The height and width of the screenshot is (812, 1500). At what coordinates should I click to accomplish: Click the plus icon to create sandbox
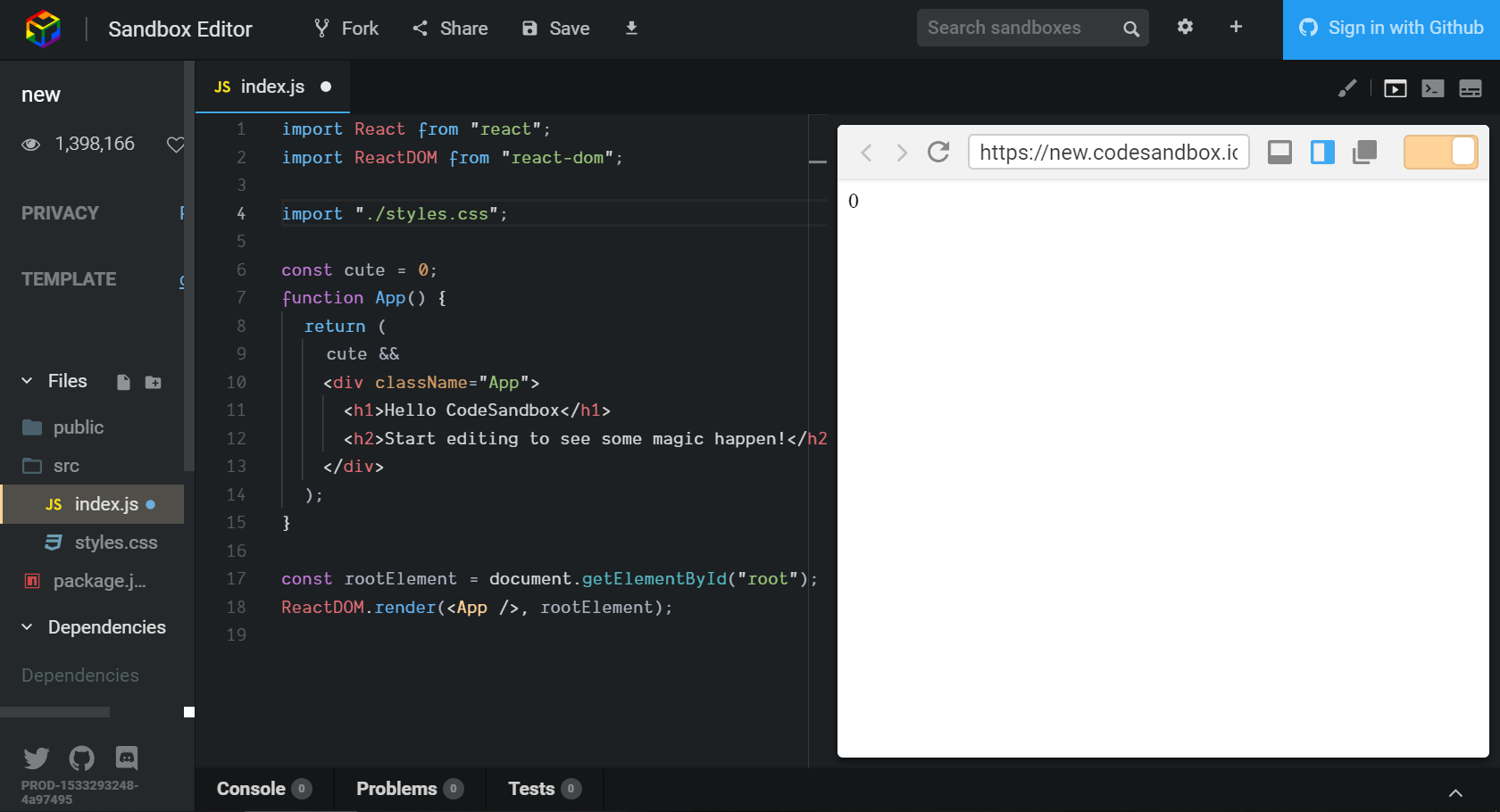coord(1236,27)
